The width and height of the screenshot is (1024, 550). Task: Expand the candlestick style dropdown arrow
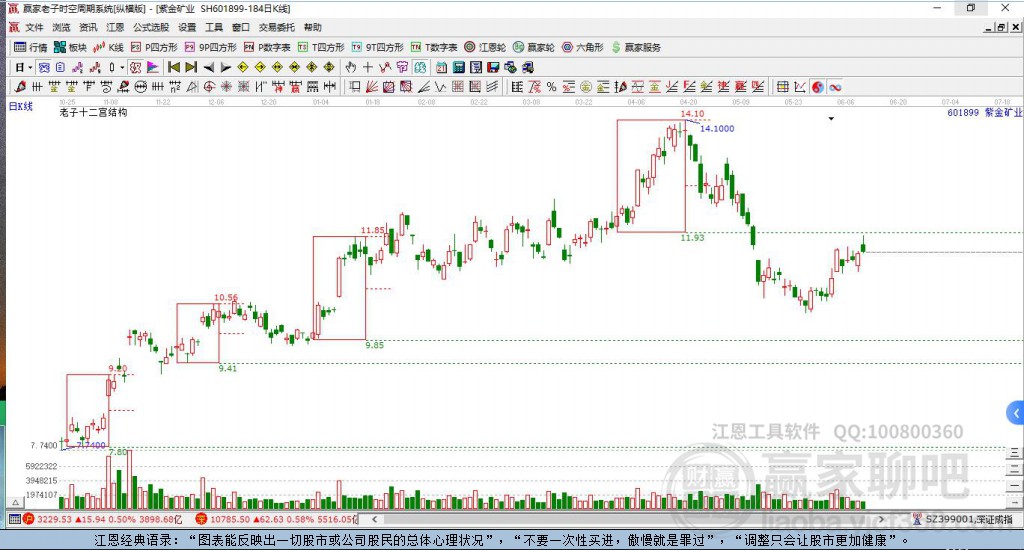[x=122, y=67]
